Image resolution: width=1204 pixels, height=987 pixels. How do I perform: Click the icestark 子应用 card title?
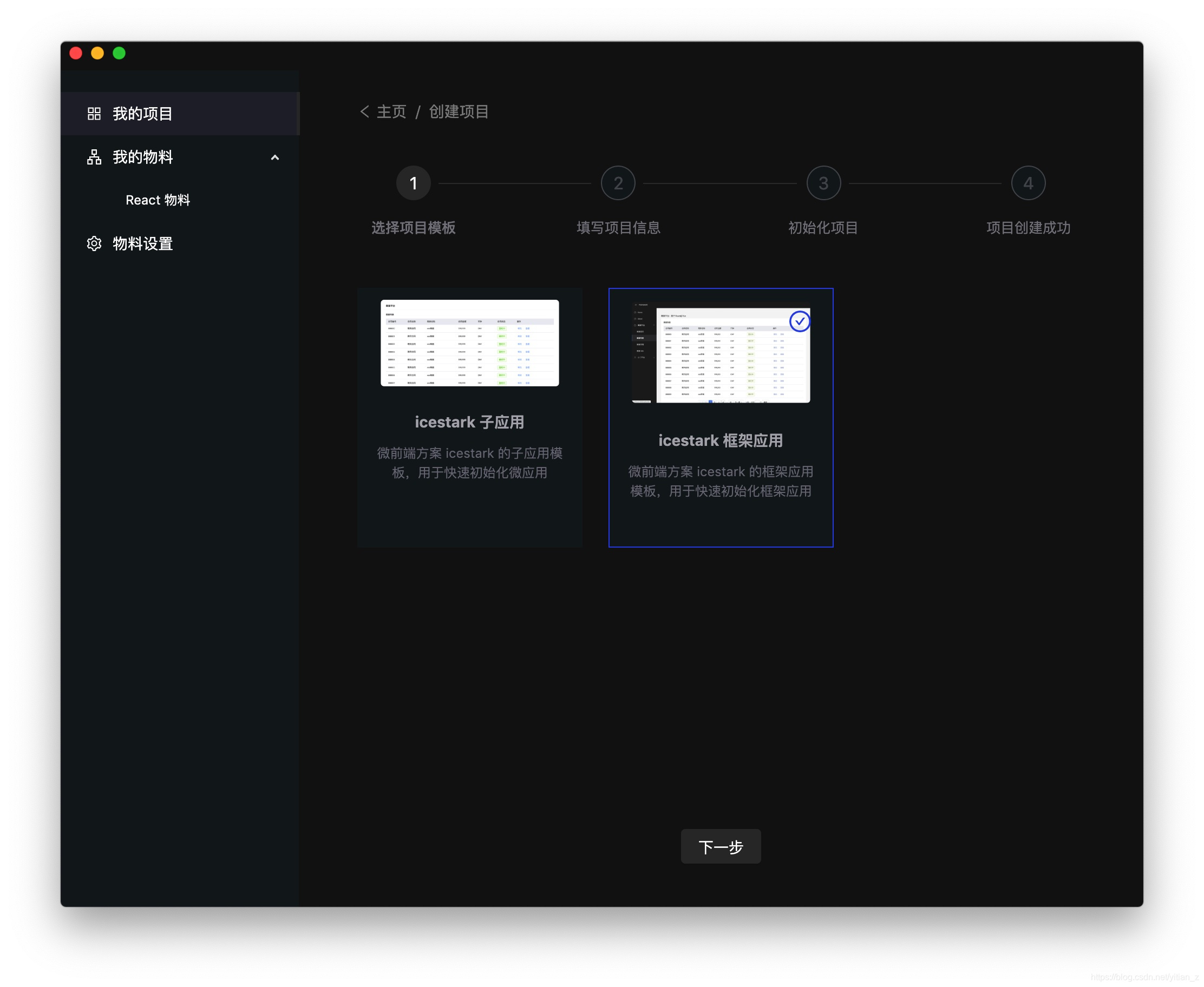(x=469, y=422)
